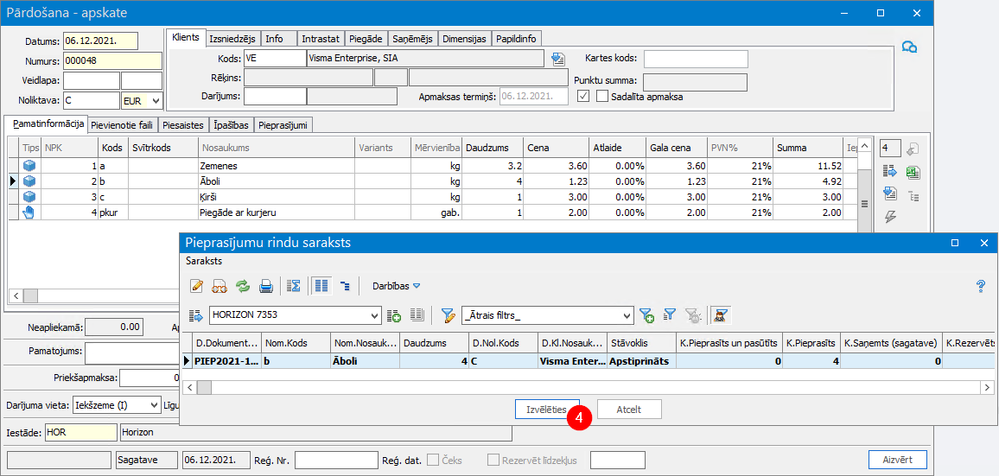Expand the _Ātrais filtrs_ dropdown
The width and height of the screenshot is (999, 476).
pos(627,316)
